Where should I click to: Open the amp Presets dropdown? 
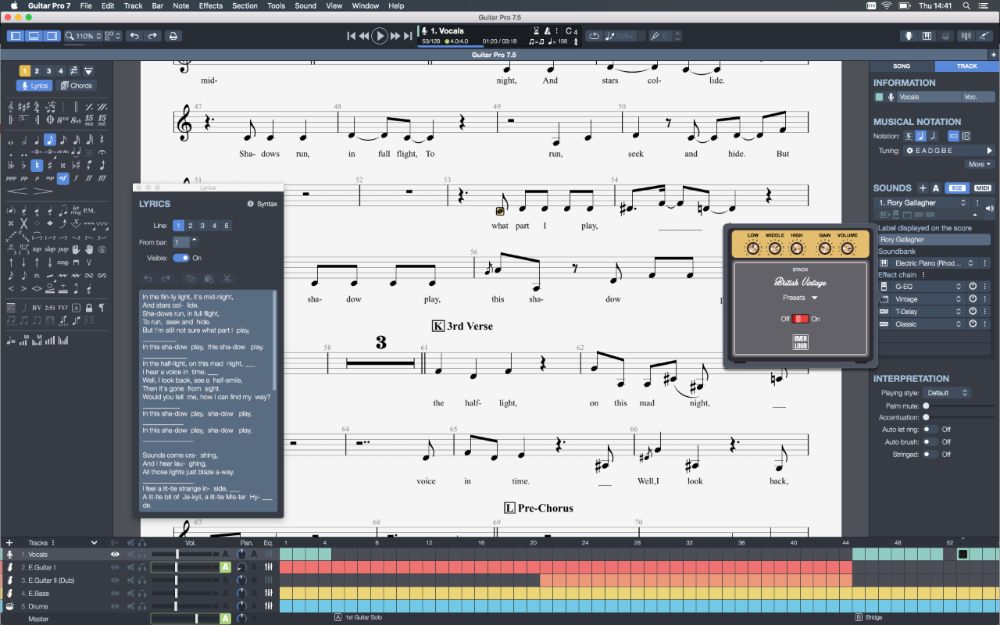coord(800,298)
